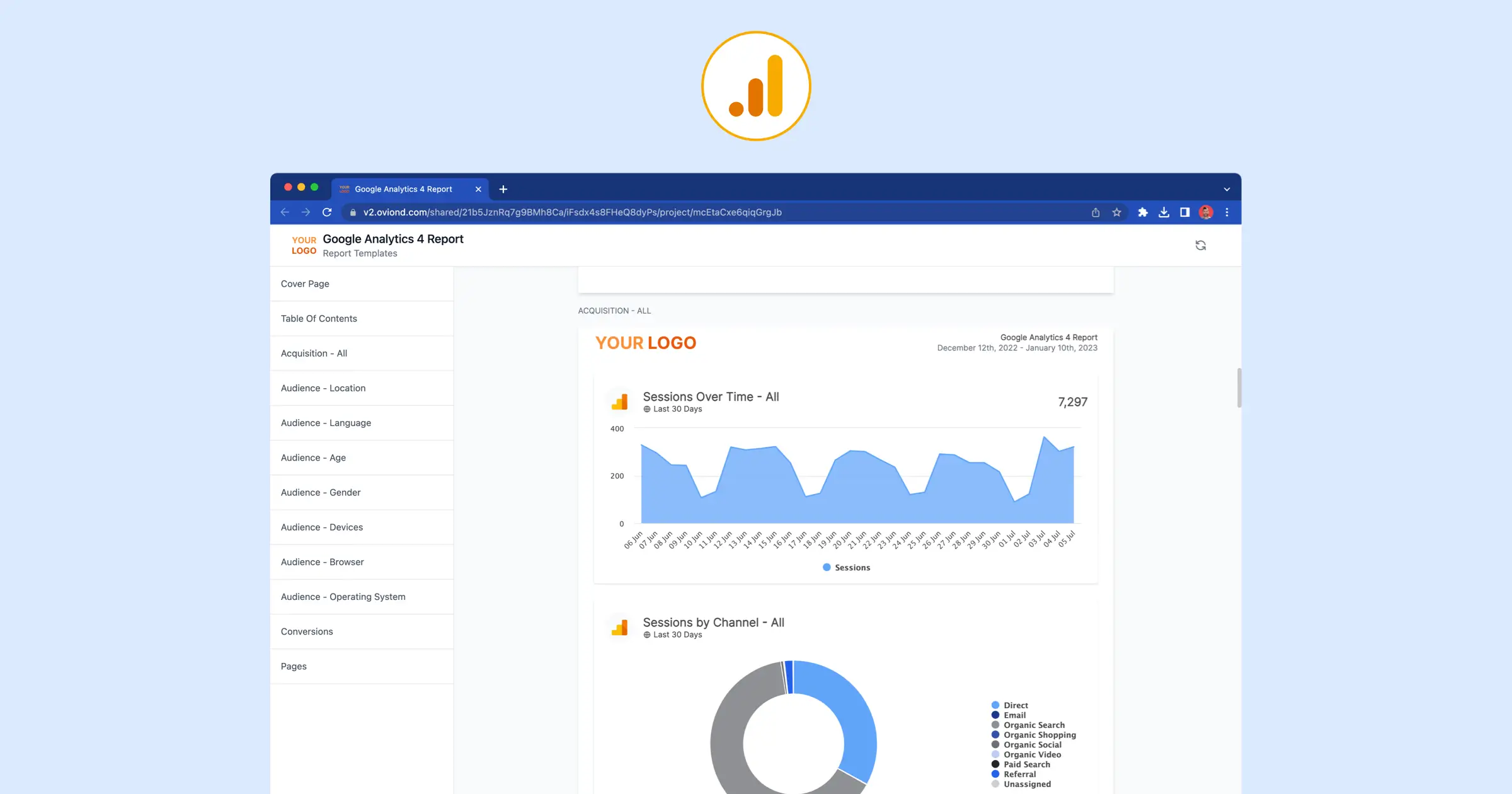Image resolution: width=1512 pixels, height=794 pixels.
Task: Click the large YOUR LOGO on the report page
Action: tap(646, 343)
